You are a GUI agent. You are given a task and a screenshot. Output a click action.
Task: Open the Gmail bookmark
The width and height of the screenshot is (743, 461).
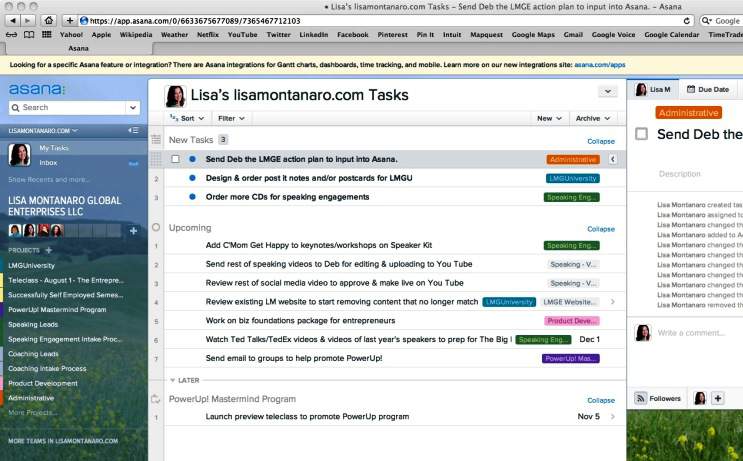click(x=573, y=35)
